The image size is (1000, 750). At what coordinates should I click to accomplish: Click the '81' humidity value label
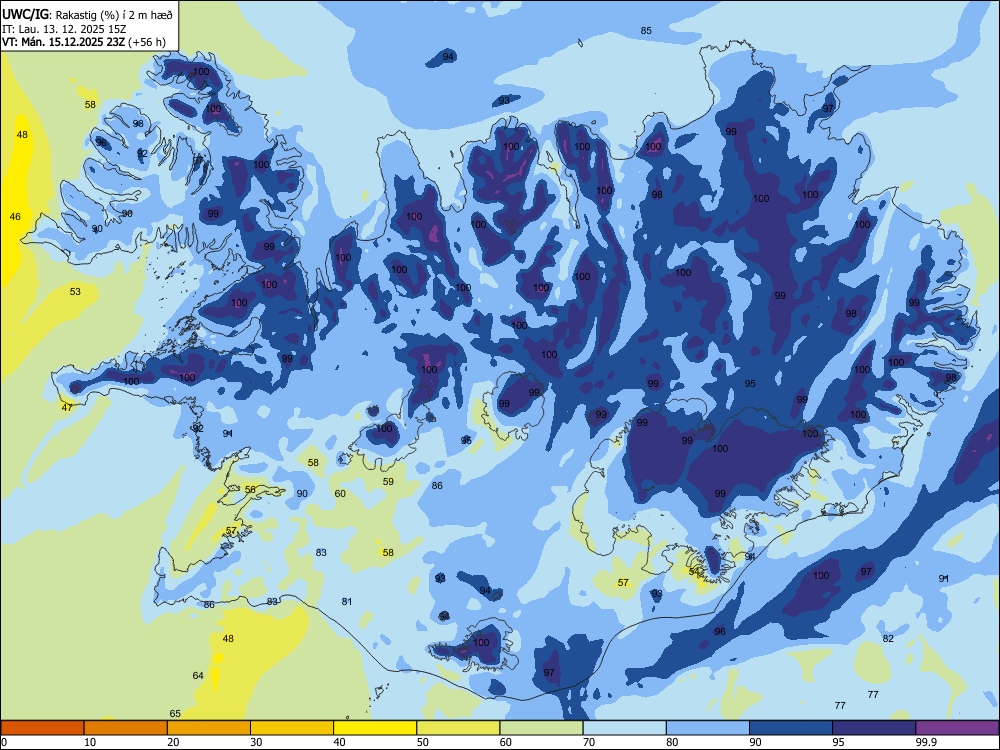tap(347, 601)
